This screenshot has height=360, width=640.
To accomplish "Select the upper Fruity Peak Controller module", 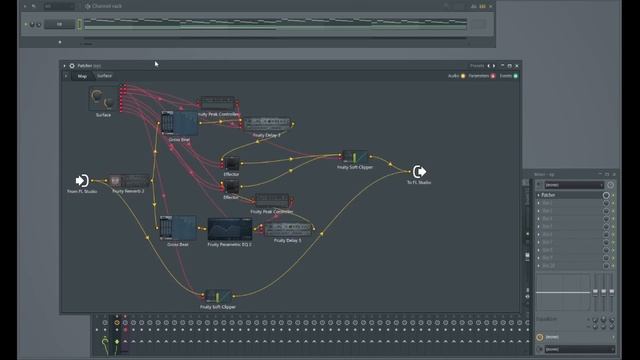I will (218, 103).
